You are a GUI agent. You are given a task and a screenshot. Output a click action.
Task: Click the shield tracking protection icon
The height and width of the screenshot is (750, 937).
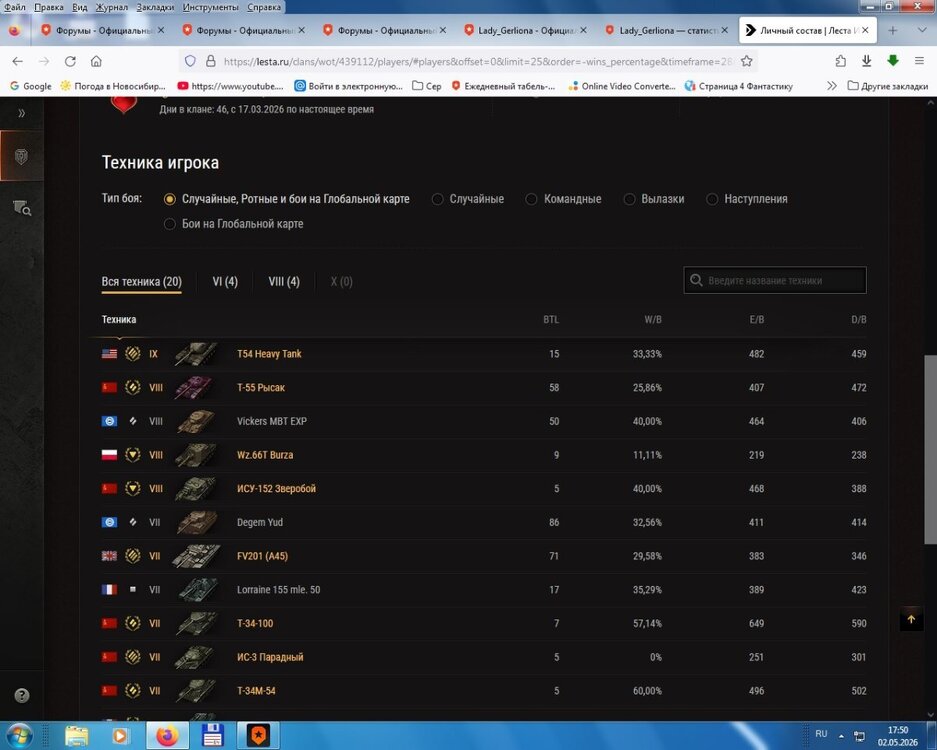pyautogui.click(x=190, y=61)
